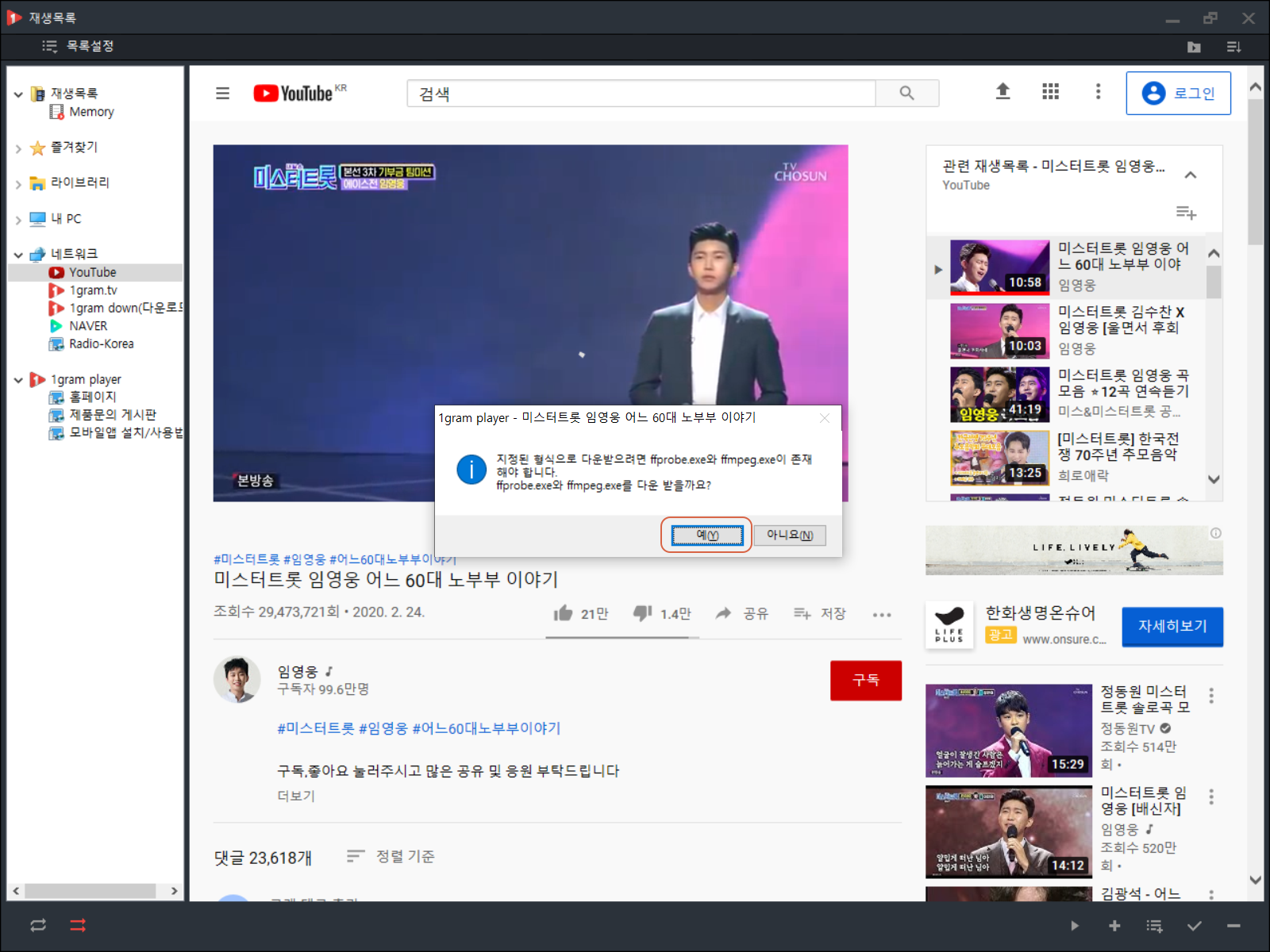Viewport: 1270px width, 952px height.
Task: Click the folder icon in top toolbar
Action: pos(1194,47)
